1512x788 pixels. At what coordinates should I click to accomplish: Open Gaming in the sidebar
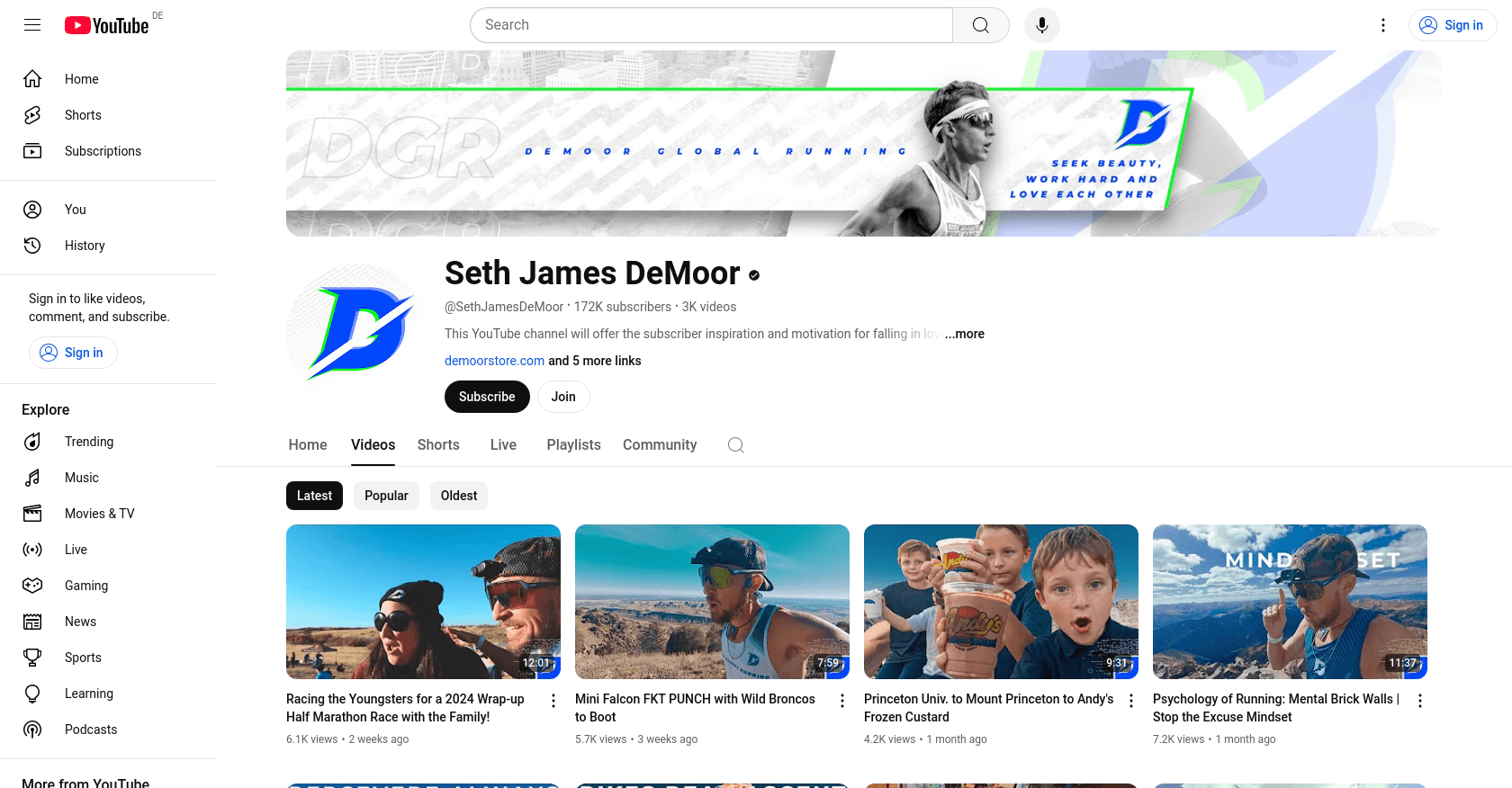coord(85,586)
